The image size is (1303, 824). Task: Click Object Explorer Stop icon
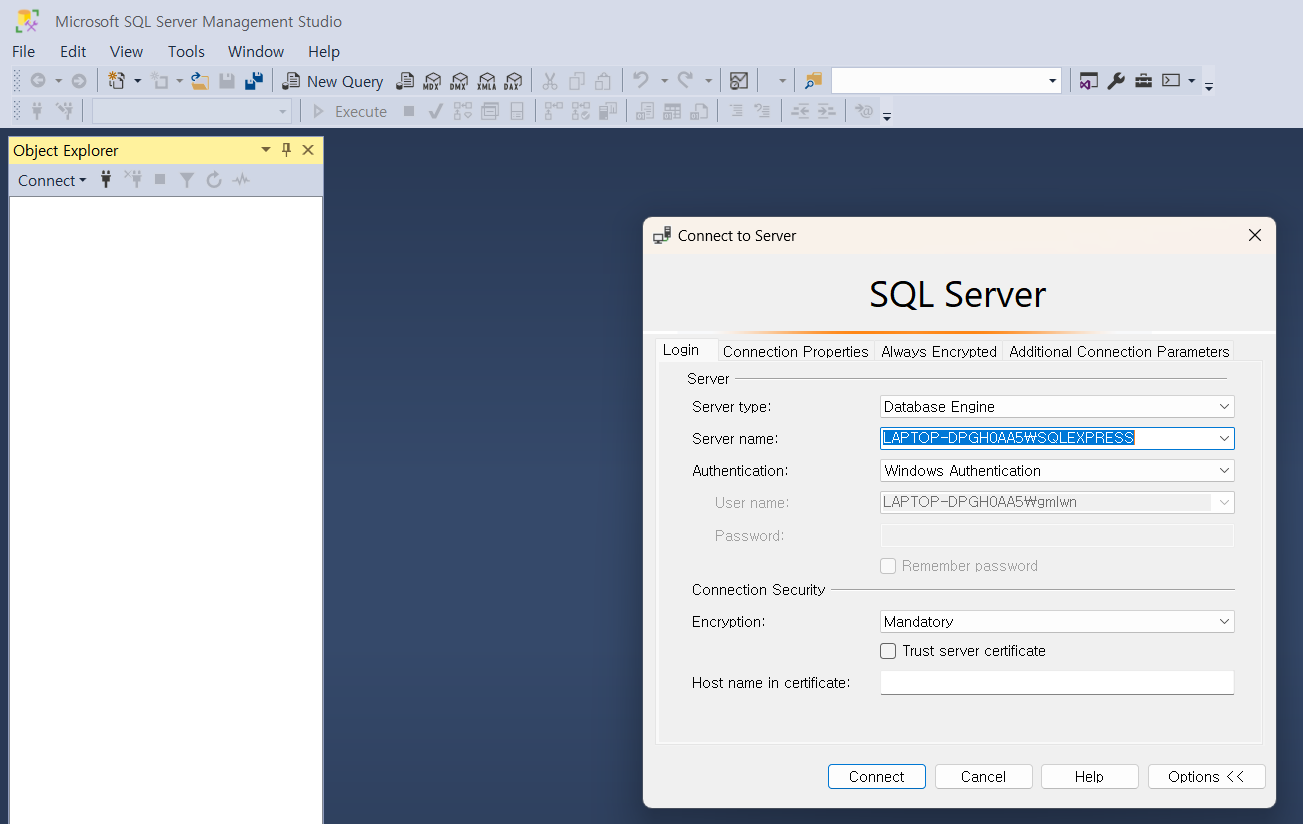[x=160, y=180]
